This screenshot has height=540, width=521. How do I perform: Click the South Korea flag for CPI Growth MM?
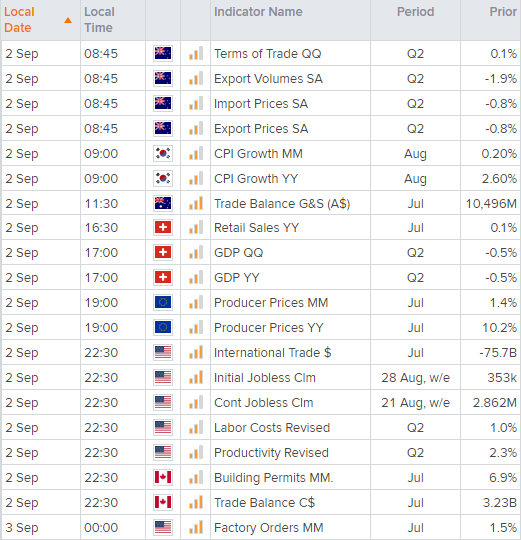click(163, 153)
